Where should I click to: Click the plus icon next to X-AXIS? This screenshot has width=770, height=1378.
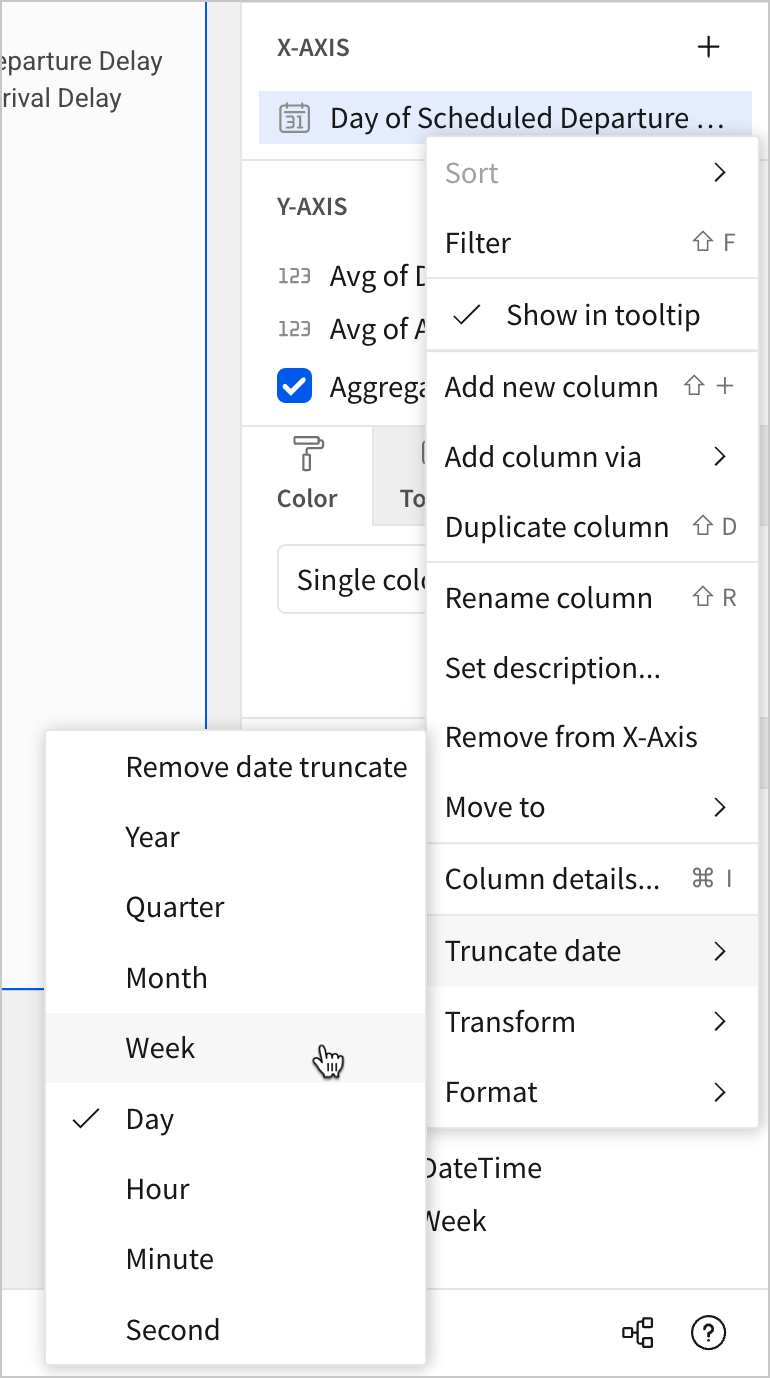pyautogui.click(x=708, y=47)
